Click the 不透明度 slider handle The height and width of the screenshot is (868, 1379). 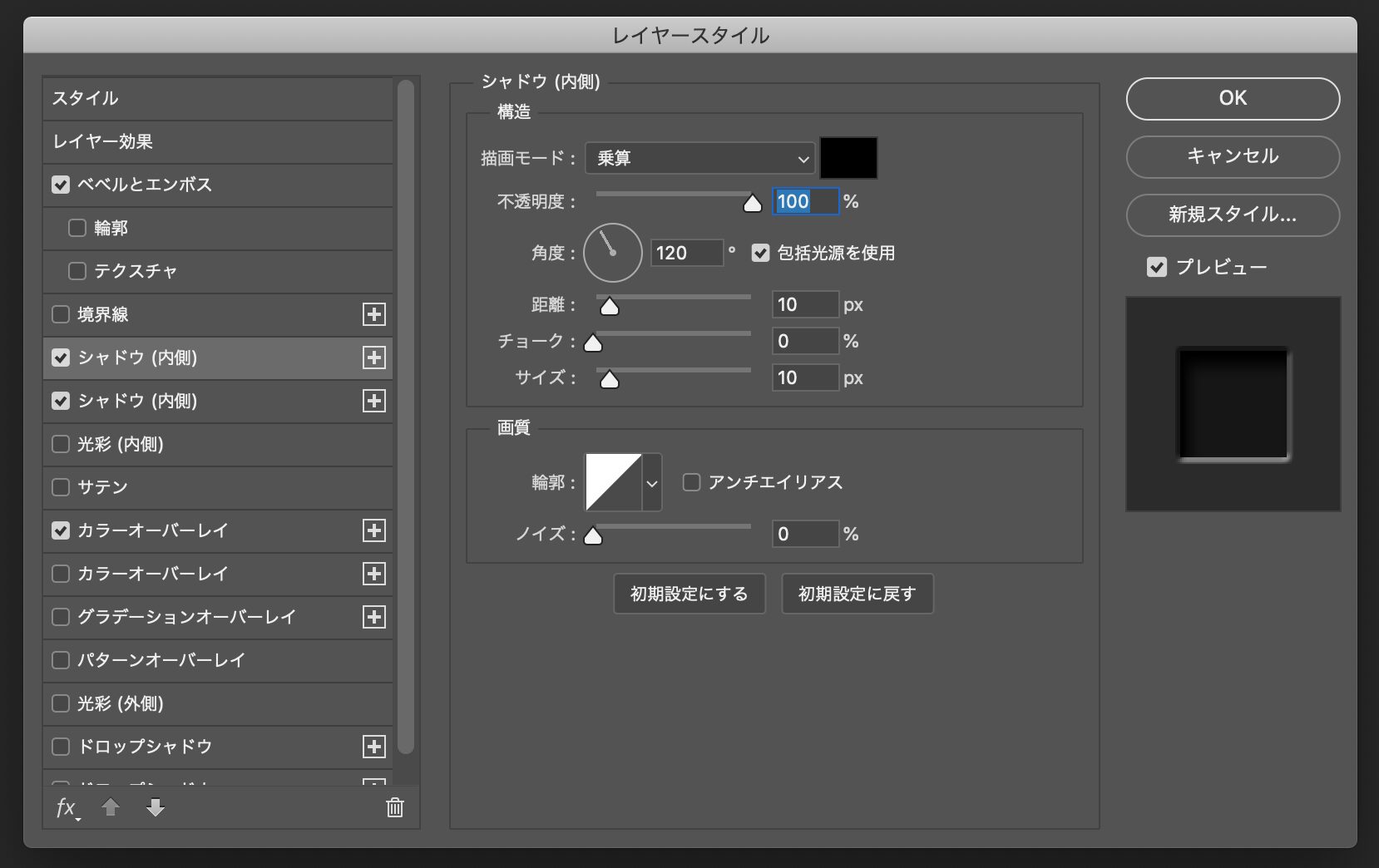[753, 204]
